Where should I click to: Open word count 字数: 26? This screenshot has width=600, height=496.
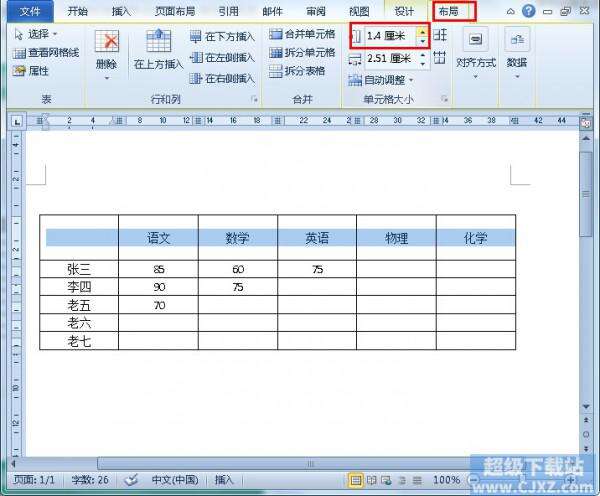(90, 480)
